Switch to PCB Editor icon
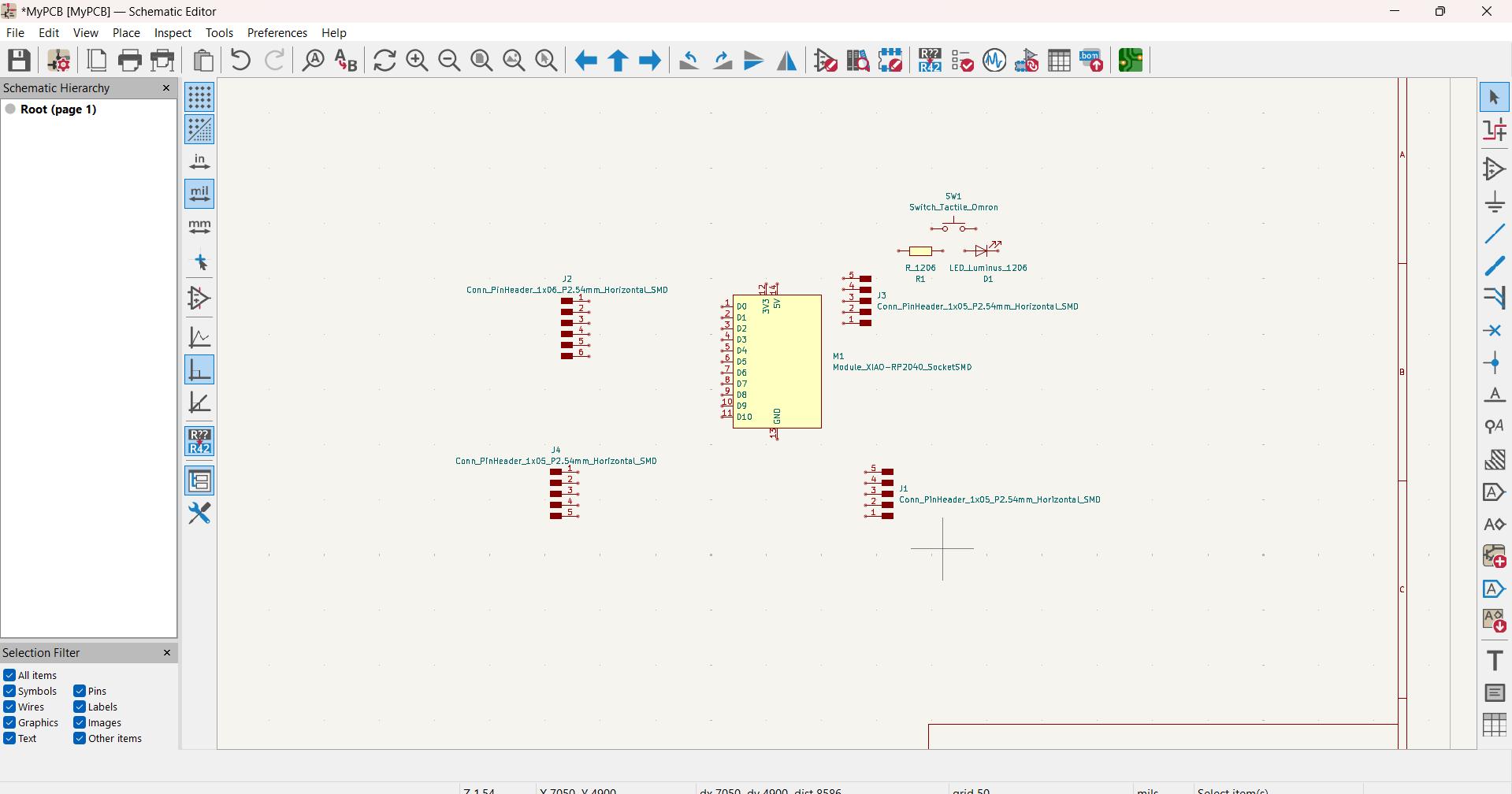Screen dimensions: 1512x794 pos(1131,61)
